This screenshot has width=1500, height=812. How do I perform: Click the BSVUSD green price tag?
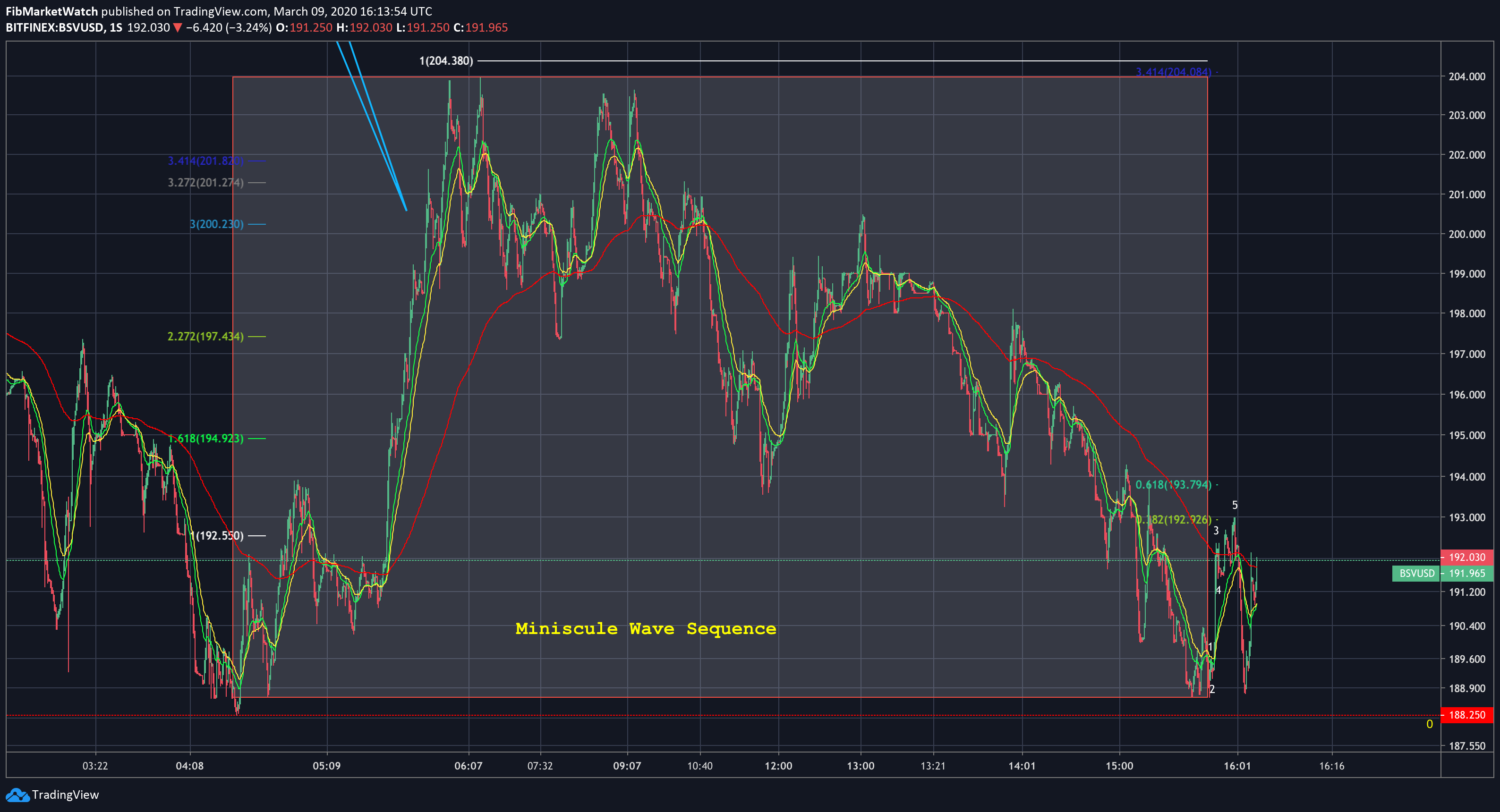coord(1416,573)
